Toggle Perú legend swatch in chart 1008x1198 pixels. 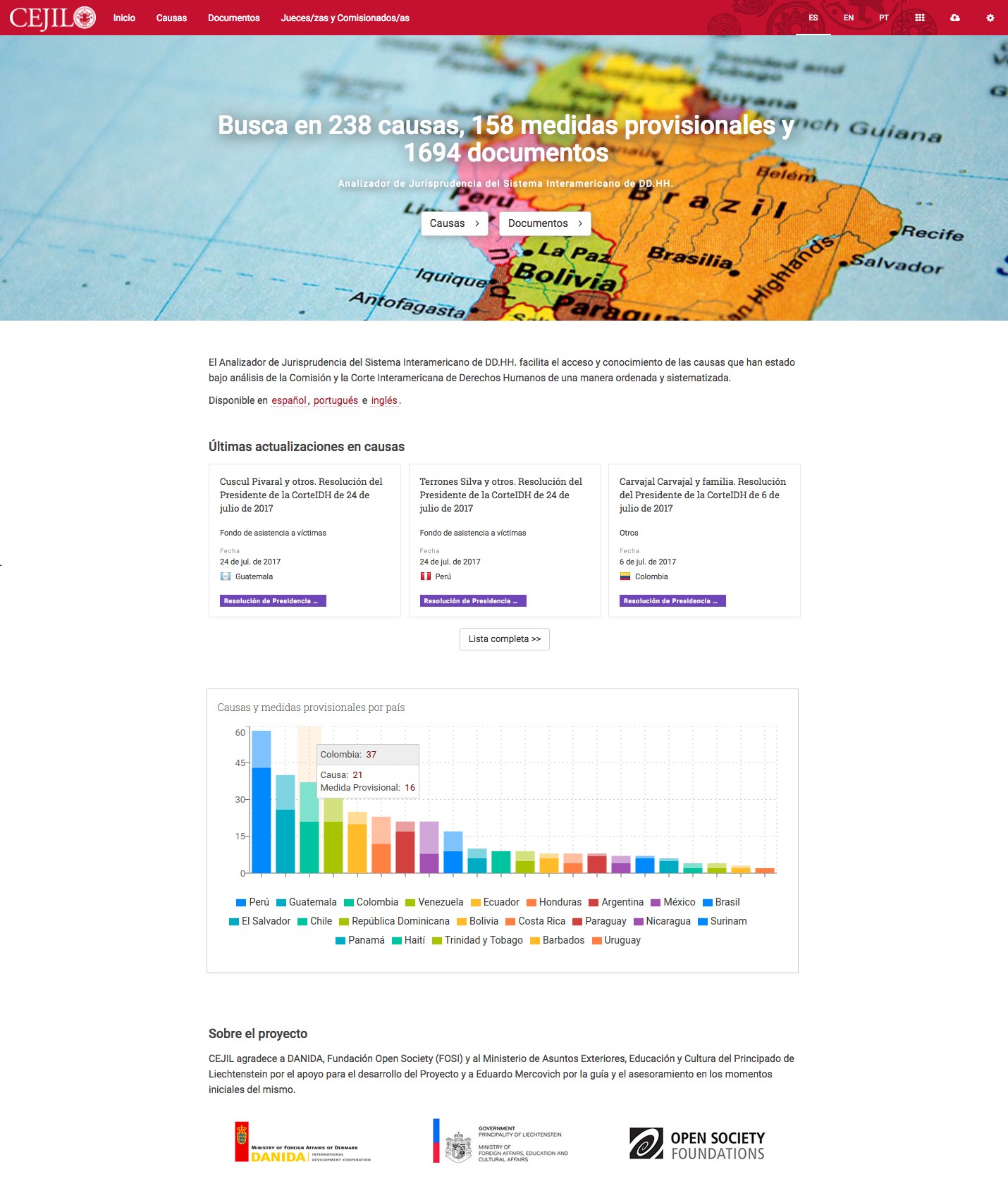241,902
